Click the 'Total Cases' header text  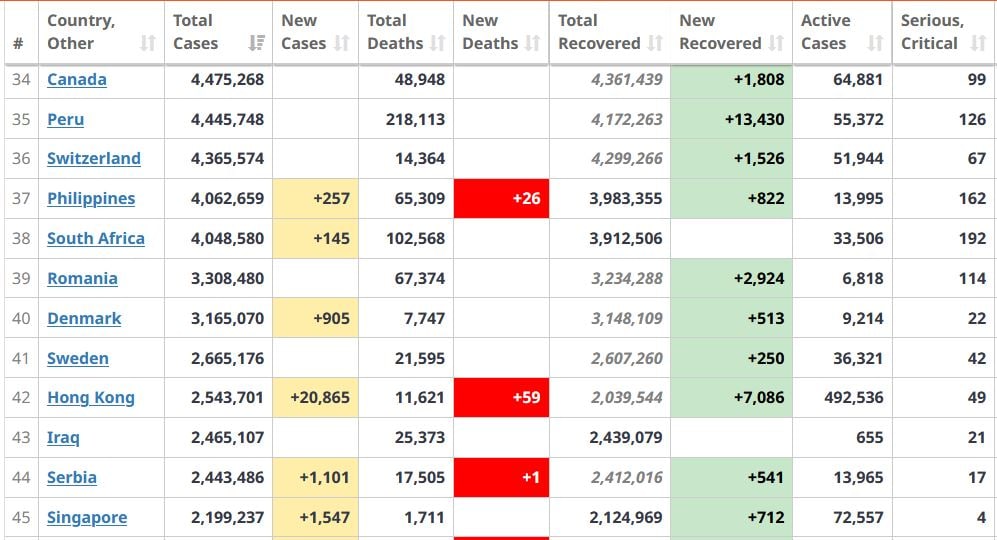[x=196, y=32]
